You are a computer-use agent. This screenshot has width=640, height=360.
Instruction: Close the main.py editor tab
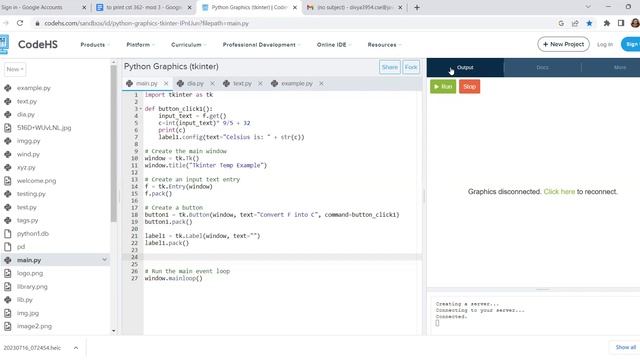pos(166,83)
